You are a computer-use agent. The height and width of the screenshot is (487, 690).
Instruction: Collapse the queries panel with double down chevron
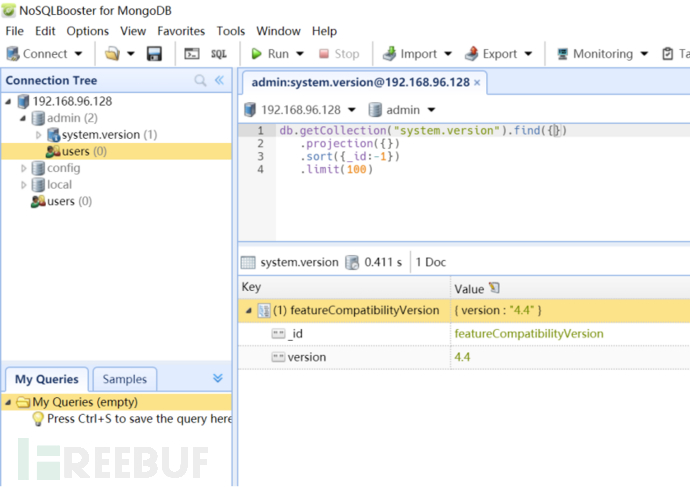218,378
